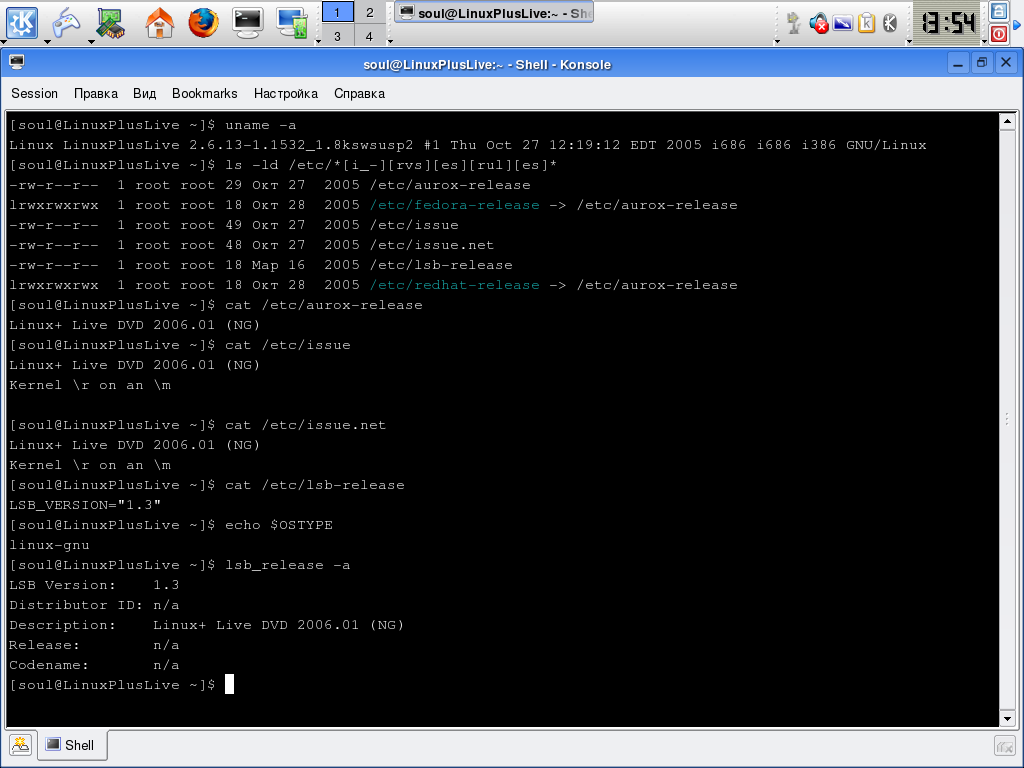The image size is (1024, 768).
Task: Launch the terminal program panel icon
Action: (x=248, y=23)
